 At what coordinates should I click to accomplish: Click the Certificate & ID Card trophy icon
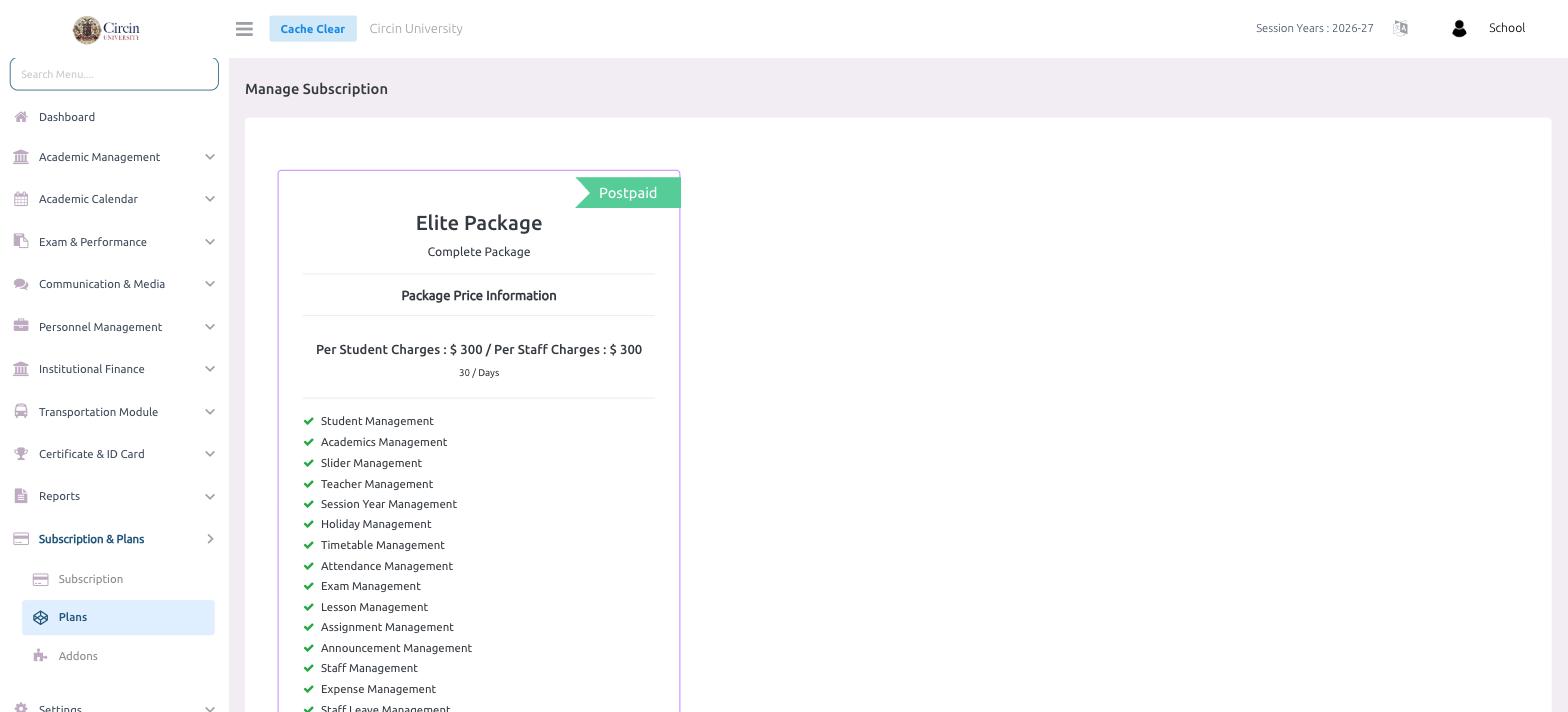coord(21,454)
